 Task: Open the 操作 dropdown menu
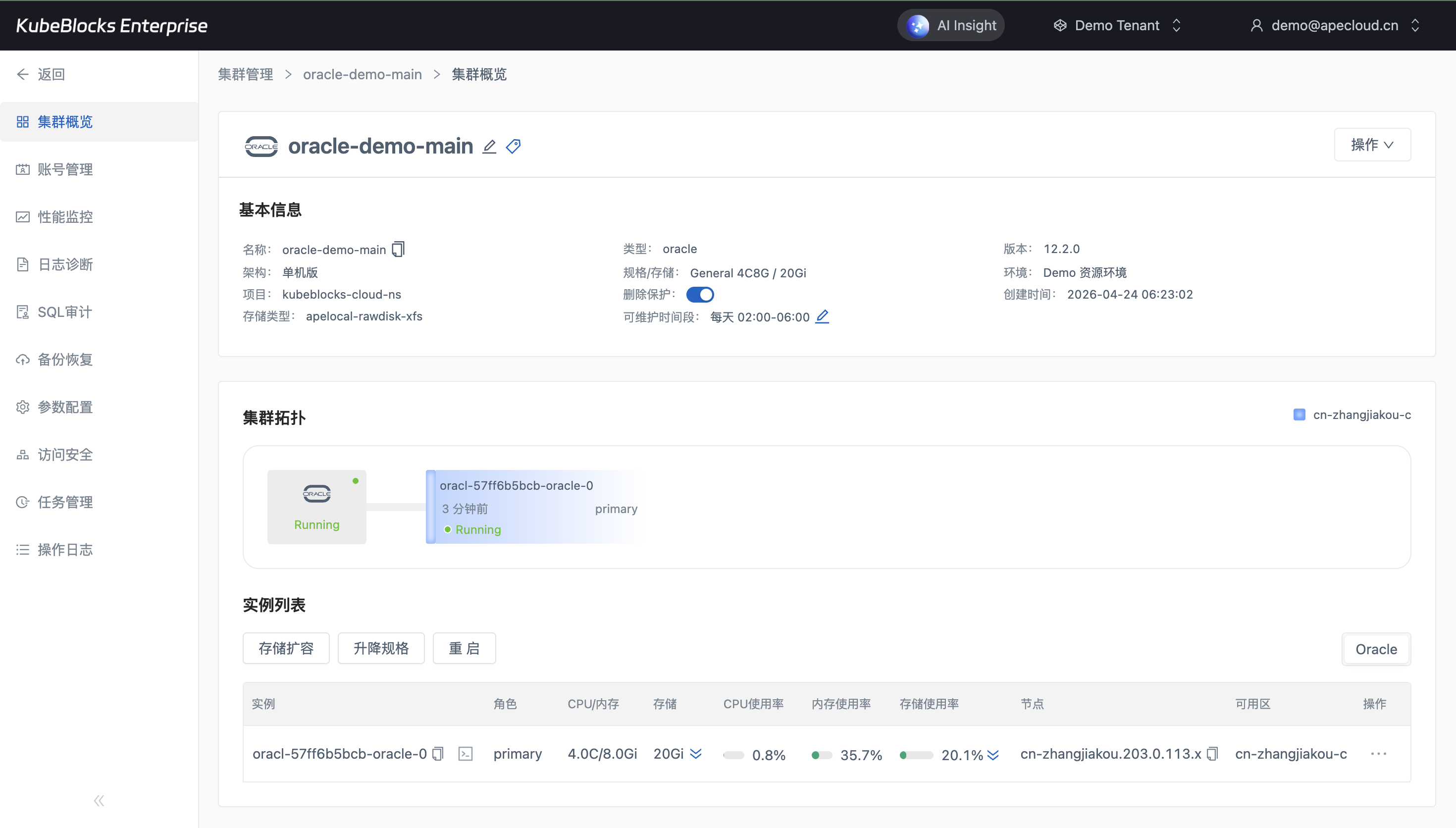[1372, 145]
